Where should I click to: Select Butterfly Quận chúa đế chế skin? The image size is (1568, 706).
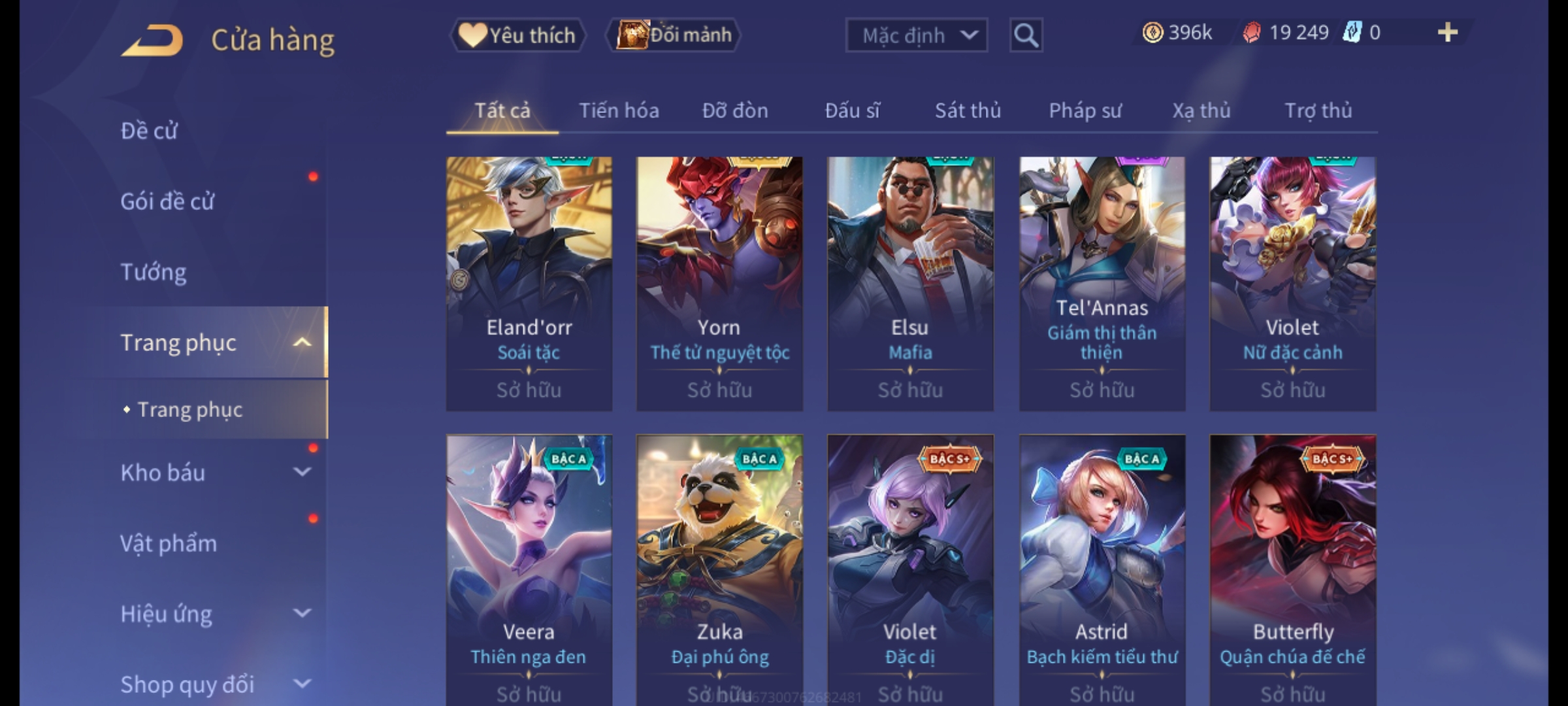click(1292, 570)
